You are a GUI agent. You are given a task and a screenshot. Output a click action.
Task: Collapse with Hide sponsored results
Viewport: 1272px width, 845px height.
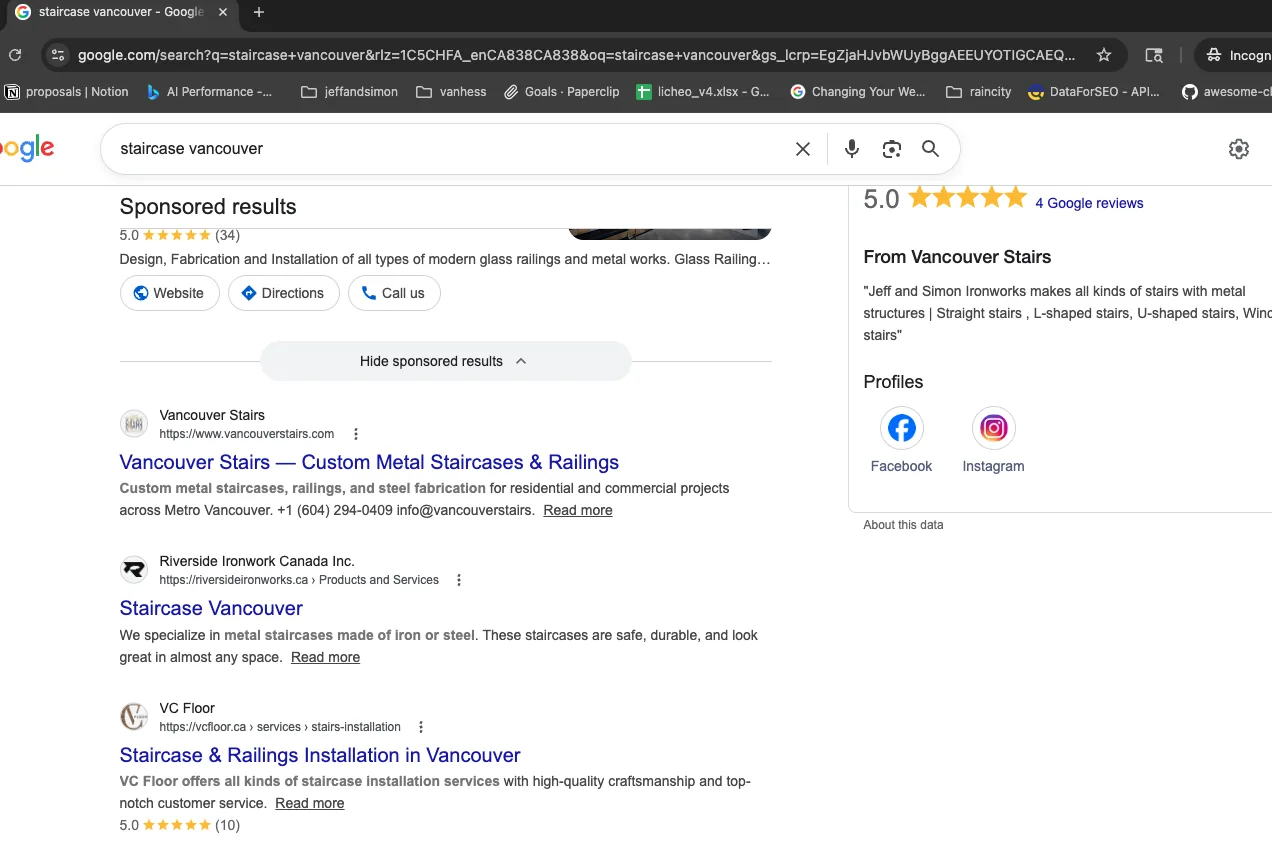(x=445, y=361)
